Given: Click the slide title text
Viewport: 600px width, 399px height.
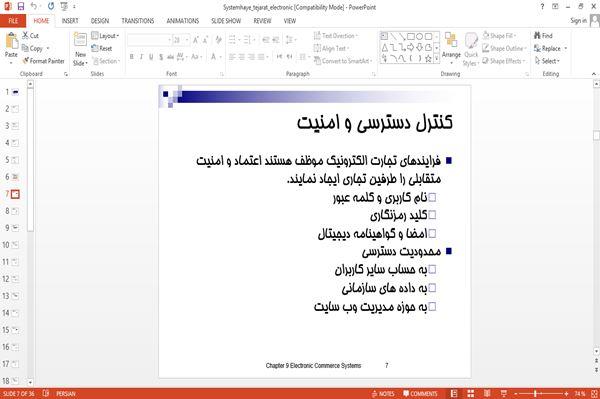Looking at the screenshot, I should (375, 122).
